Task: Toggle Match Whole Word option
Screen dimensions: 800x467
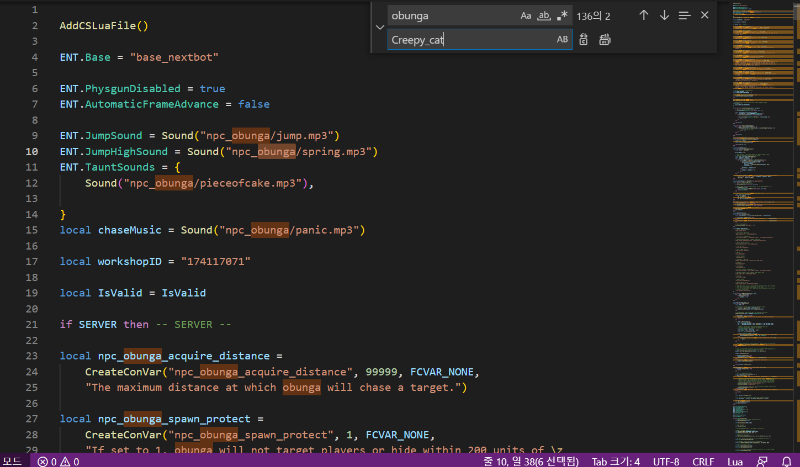Action: click(x=544, y=16)
